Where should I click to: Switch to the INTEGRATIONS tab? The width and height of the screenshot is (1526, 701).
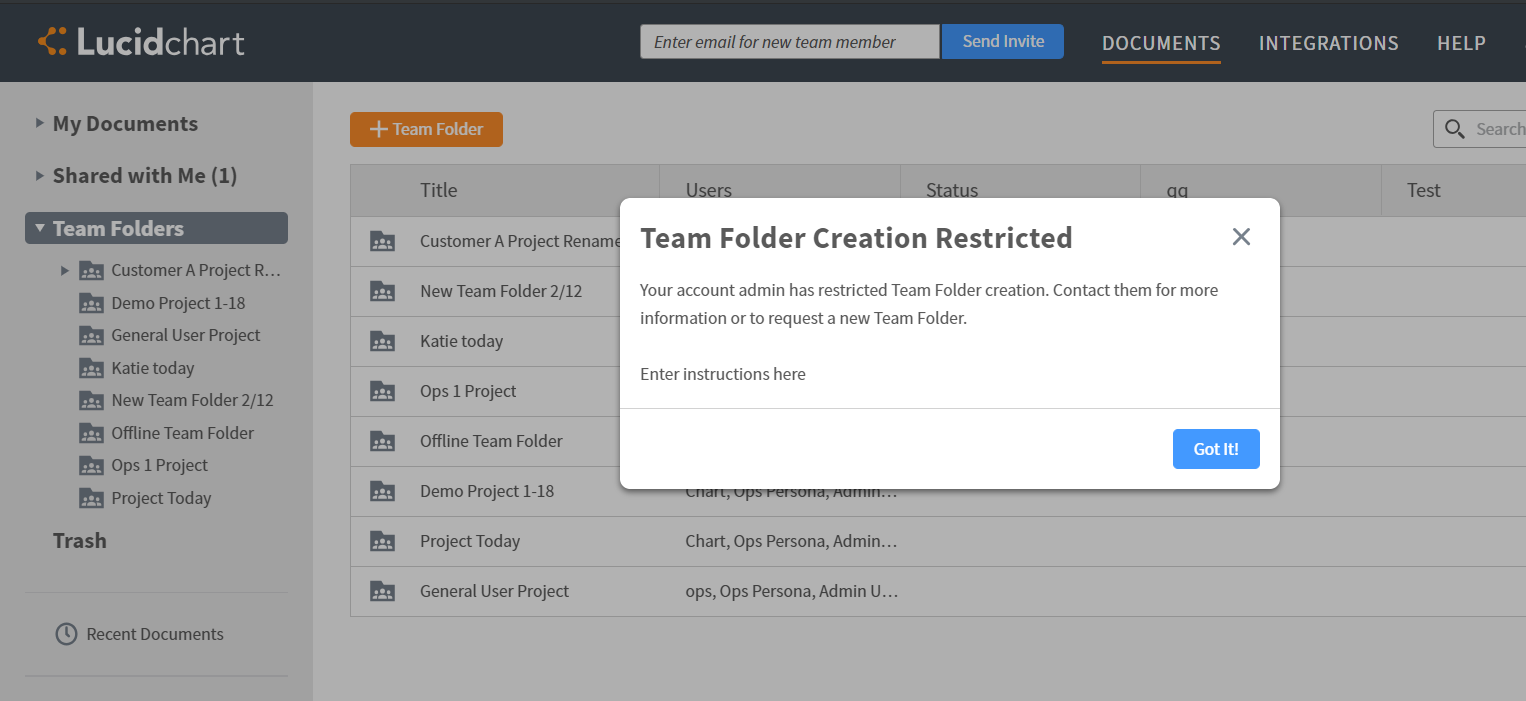pyautogui.click(x=1328, y=43)
